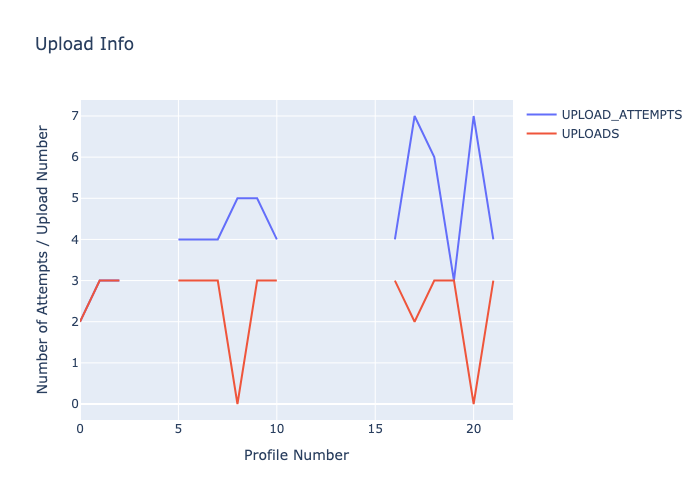Click the red UPLOADS legend line swatch
The width and height of the screenshot is (700, 500).
point(541,134)
